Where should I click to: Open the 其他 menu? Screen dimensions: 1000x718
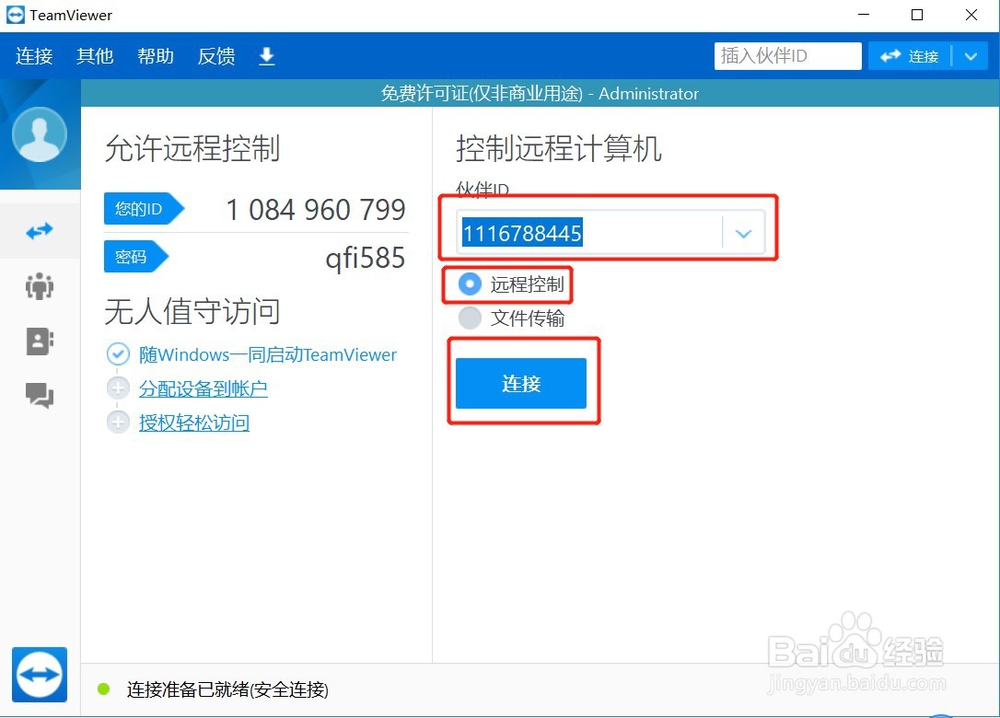94,57
